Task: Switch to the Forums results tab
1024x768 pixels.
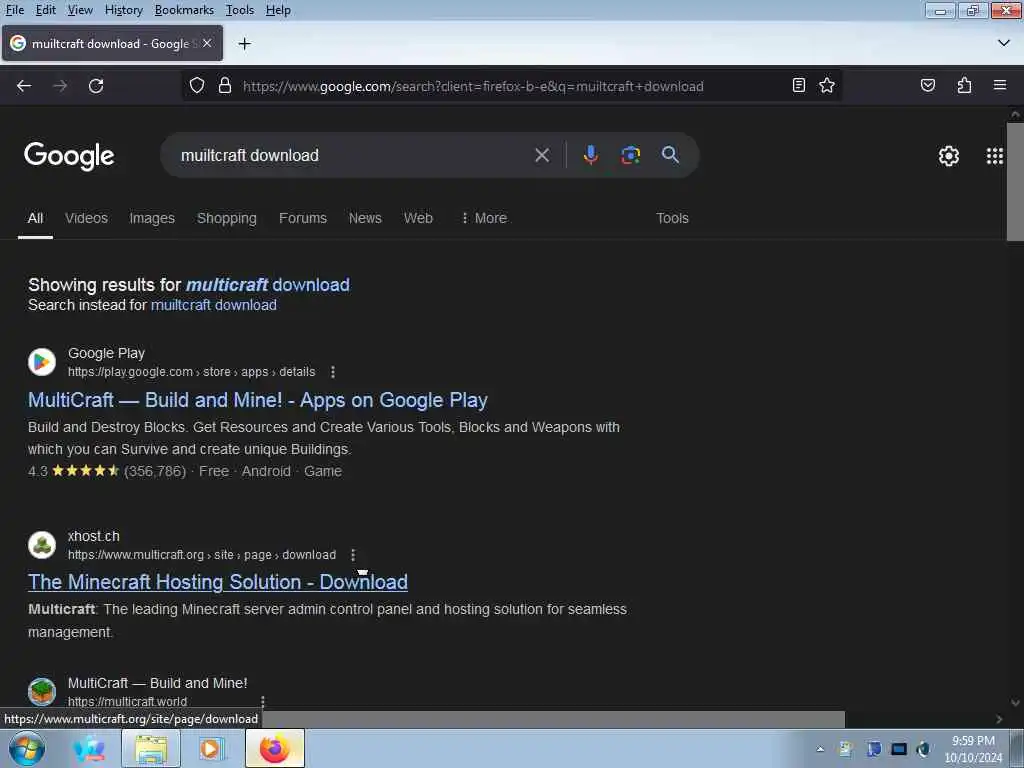Action: 302,218
